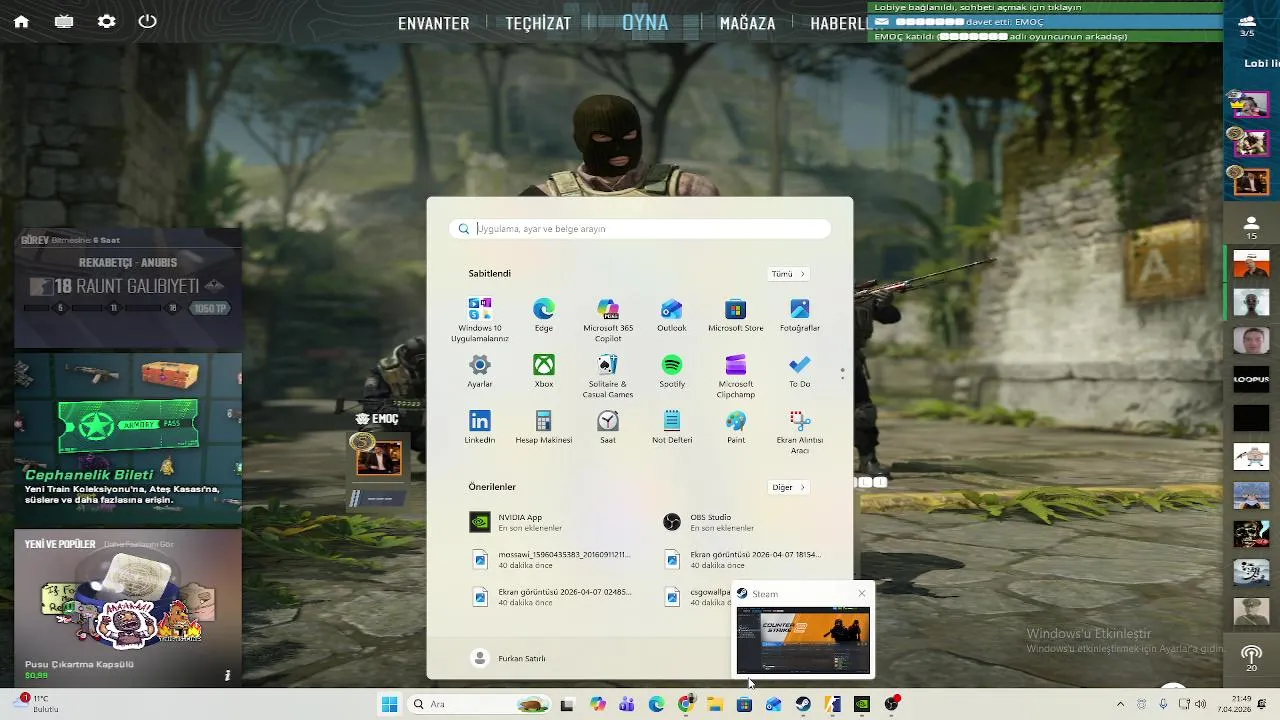The height and width of the screenshot is (720, 1280).
Task: Click friends list icon showing 15
Action: (x=1251, y=227)
